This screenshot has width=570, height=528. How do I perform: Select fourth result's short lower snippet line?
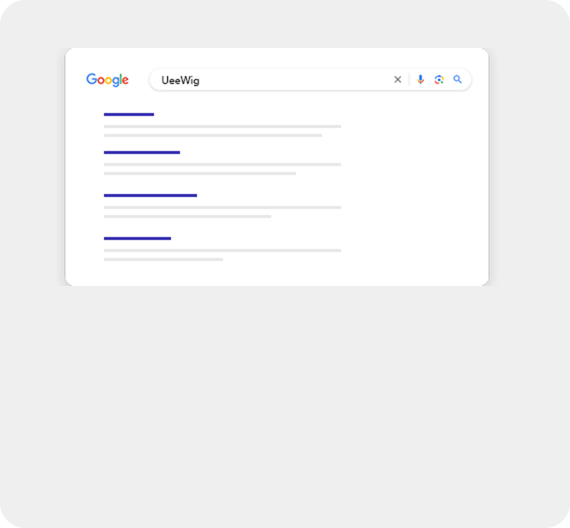[164, 260]
